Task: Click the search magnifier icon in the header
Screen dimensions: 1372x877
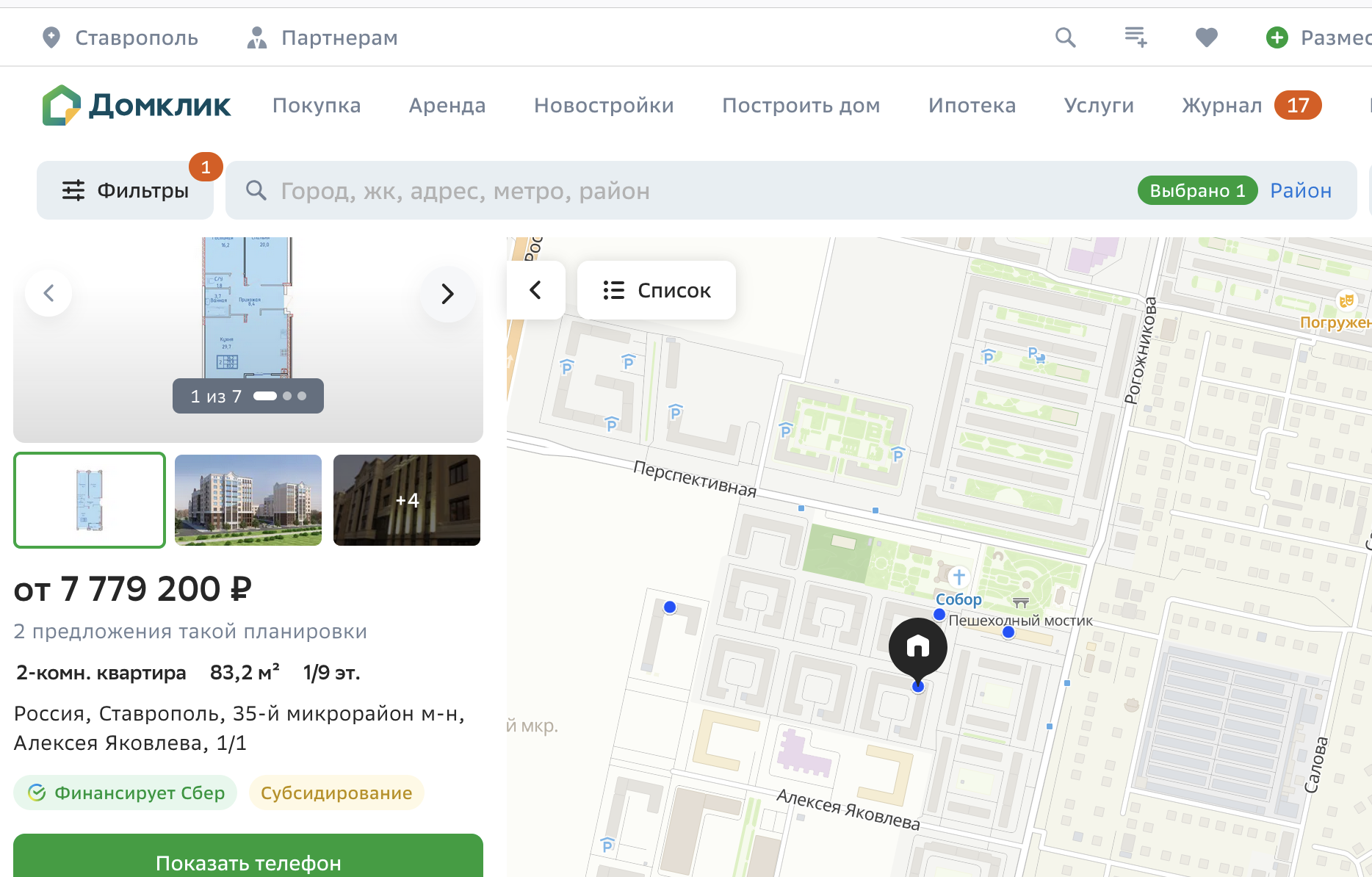Action: (x=1065, y=37)
